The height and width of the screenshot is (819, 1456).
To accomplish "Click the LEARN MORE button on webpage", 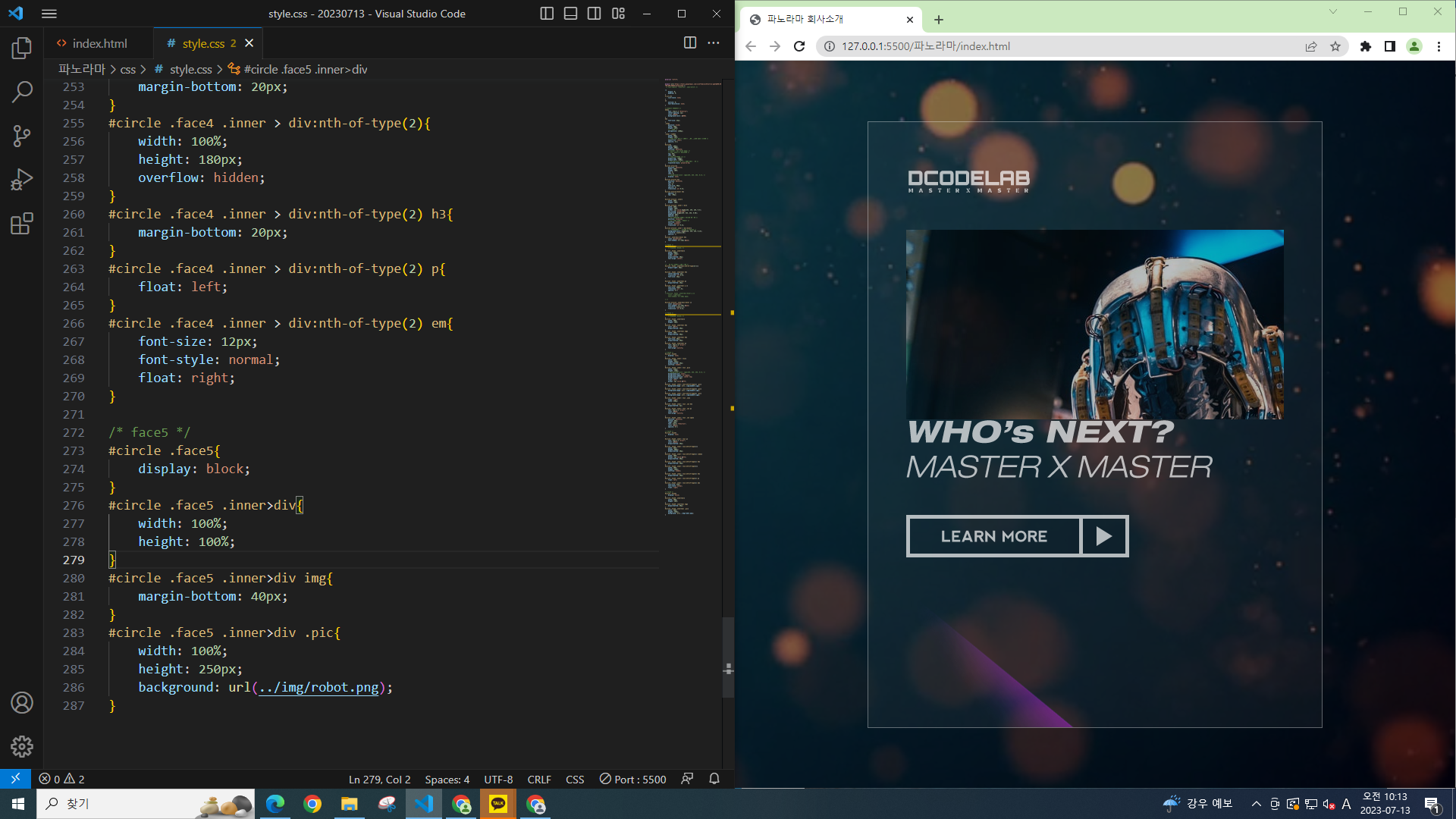I will pyautogui.click(x=993, y=536).
